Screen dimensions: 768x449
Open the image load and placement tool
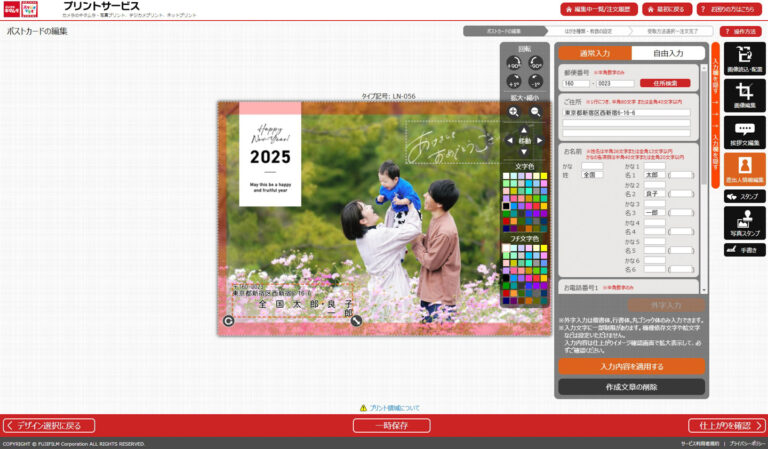click(744, 61)
